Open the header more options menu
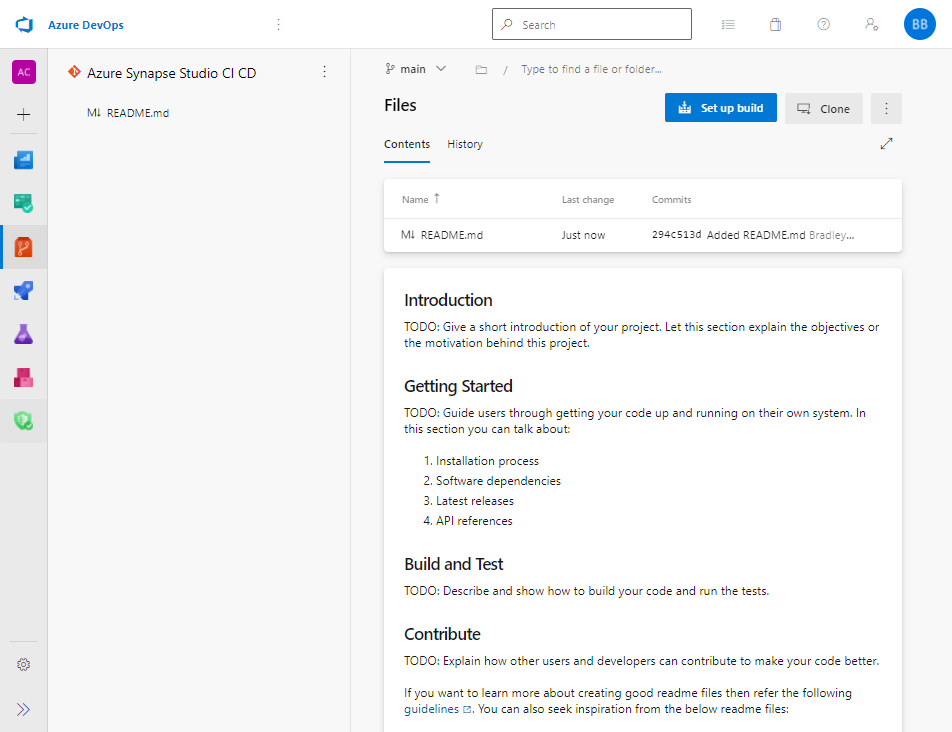This screenshot has height=732, width=952. tap(279, 24)
